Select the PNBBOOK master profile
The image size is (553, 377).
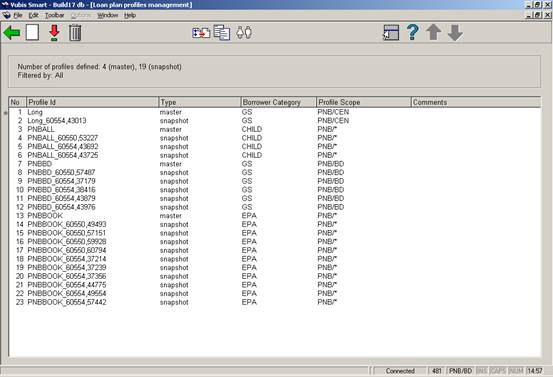coord(275,216)
